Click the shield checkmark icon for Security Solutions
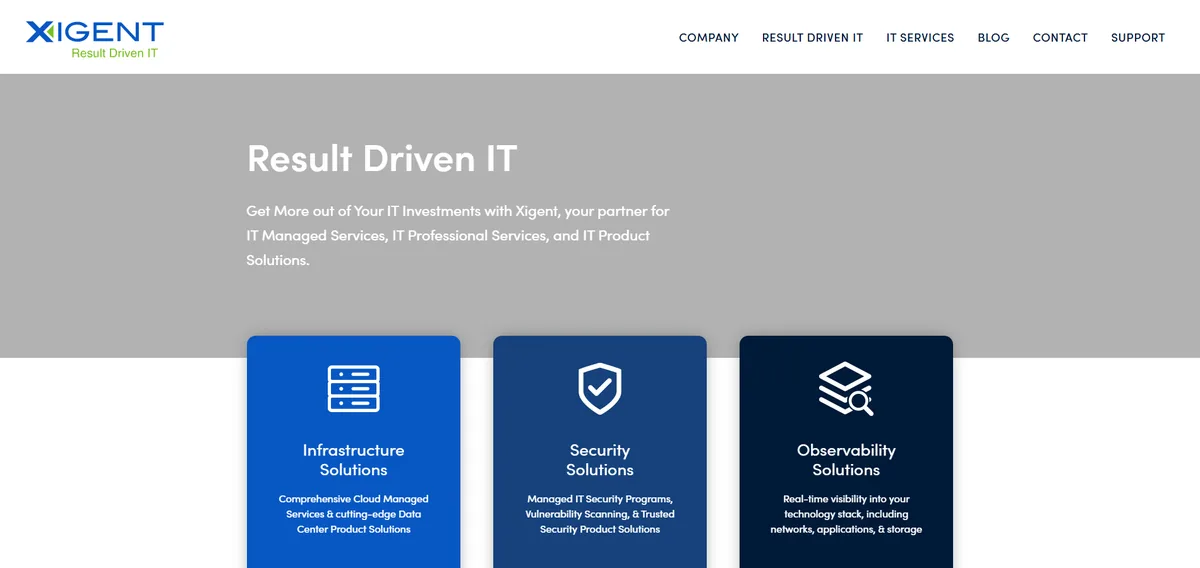This screenshot has height=568, width=1200. coord(600,389)
